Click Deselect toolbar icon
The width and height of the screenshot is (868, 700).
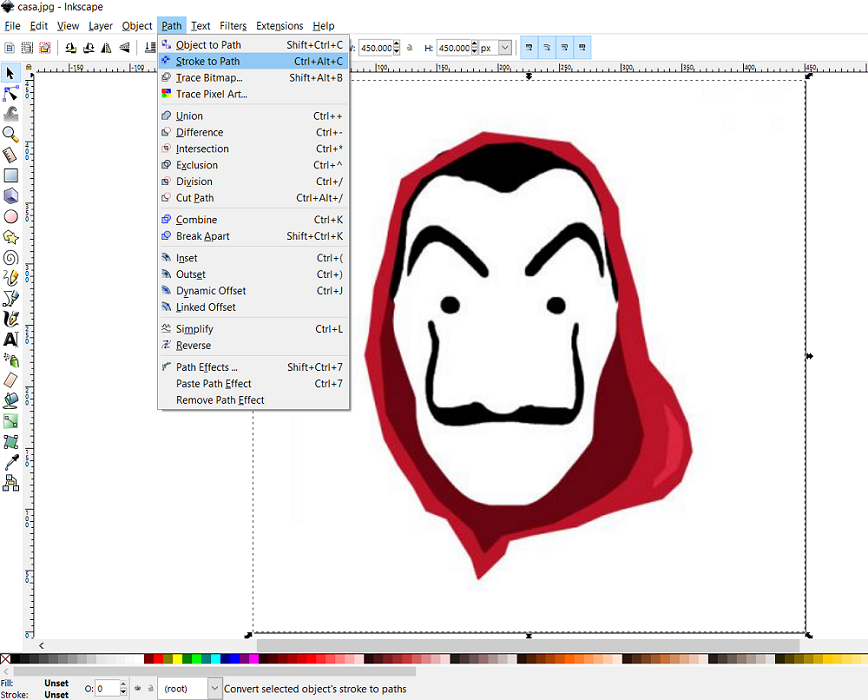tap(44, 48)
